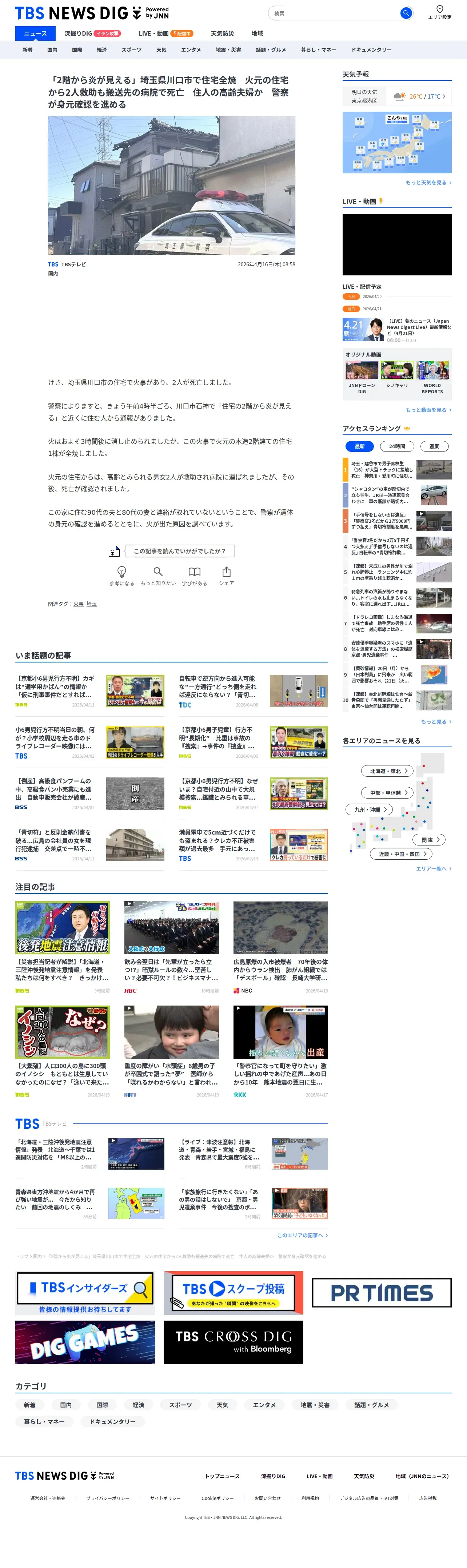Open the 天気防災 tab

click(222, 33)
